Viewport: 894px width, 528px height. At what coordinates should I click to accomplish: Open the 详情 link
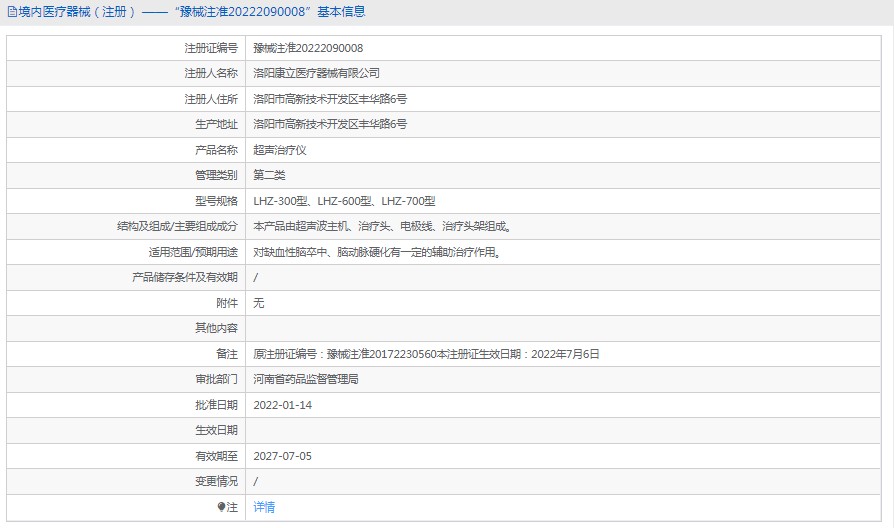(x=264, y=507)
